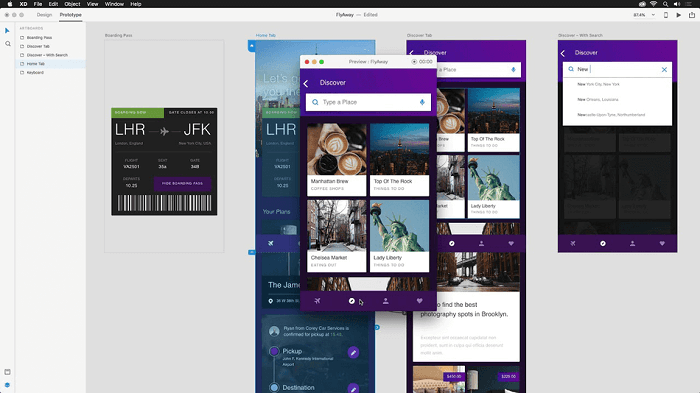This screenshot has width=700, height=393.
Task: Click the New York City suggestion in the search results
Action: point(598,84)
